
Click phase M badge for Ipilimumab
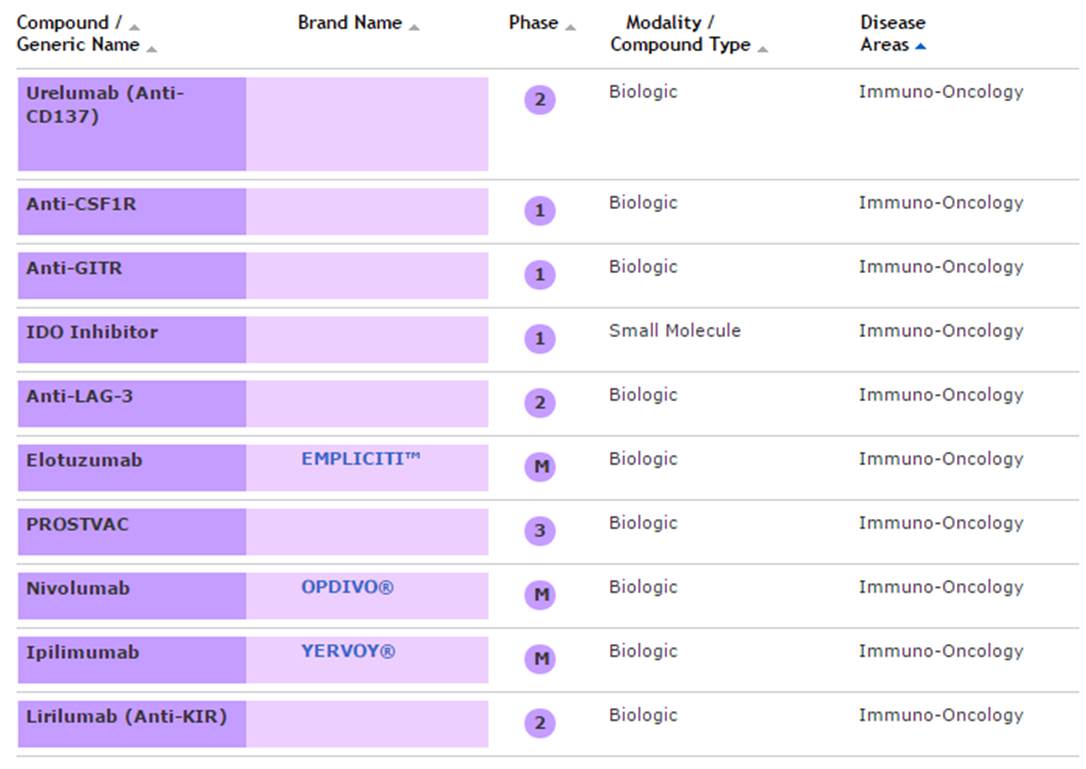[540, 659]
